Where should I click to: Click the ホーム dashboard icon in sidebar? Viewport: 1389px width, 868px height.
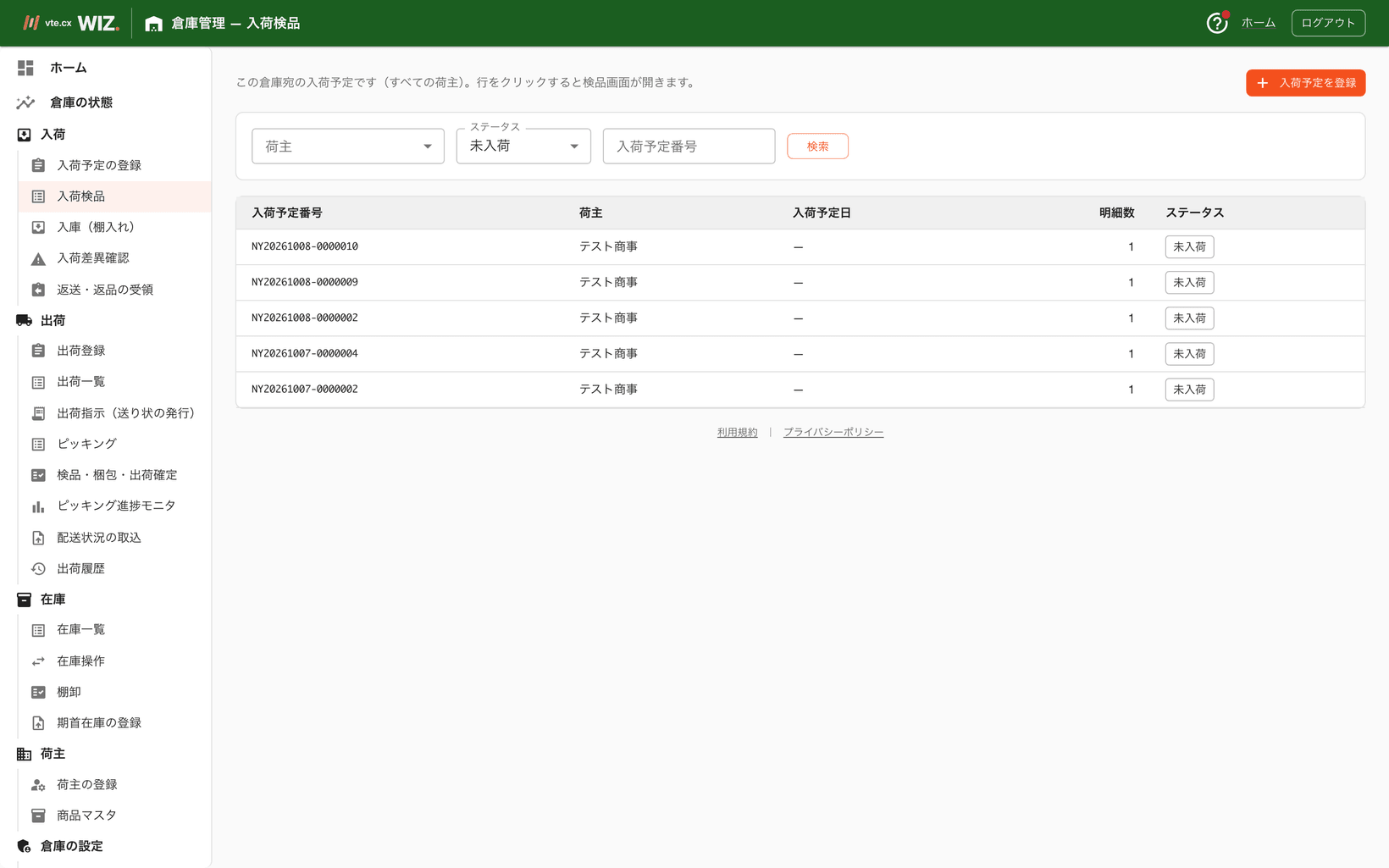(x=25, y=68)
